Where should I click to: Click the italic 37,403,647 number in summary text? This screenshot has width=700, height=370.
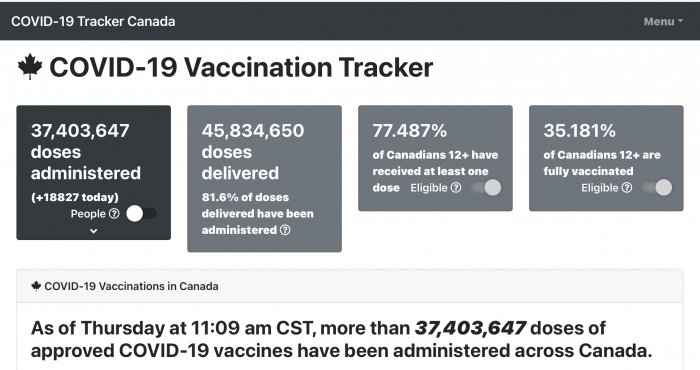click(x=470, y=328)
